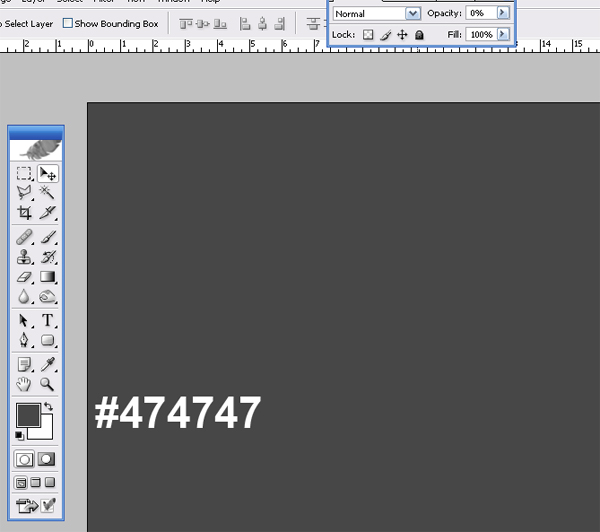
Task: Select the Brush tool
Action: pyautogui.click(x=48, y=237)
